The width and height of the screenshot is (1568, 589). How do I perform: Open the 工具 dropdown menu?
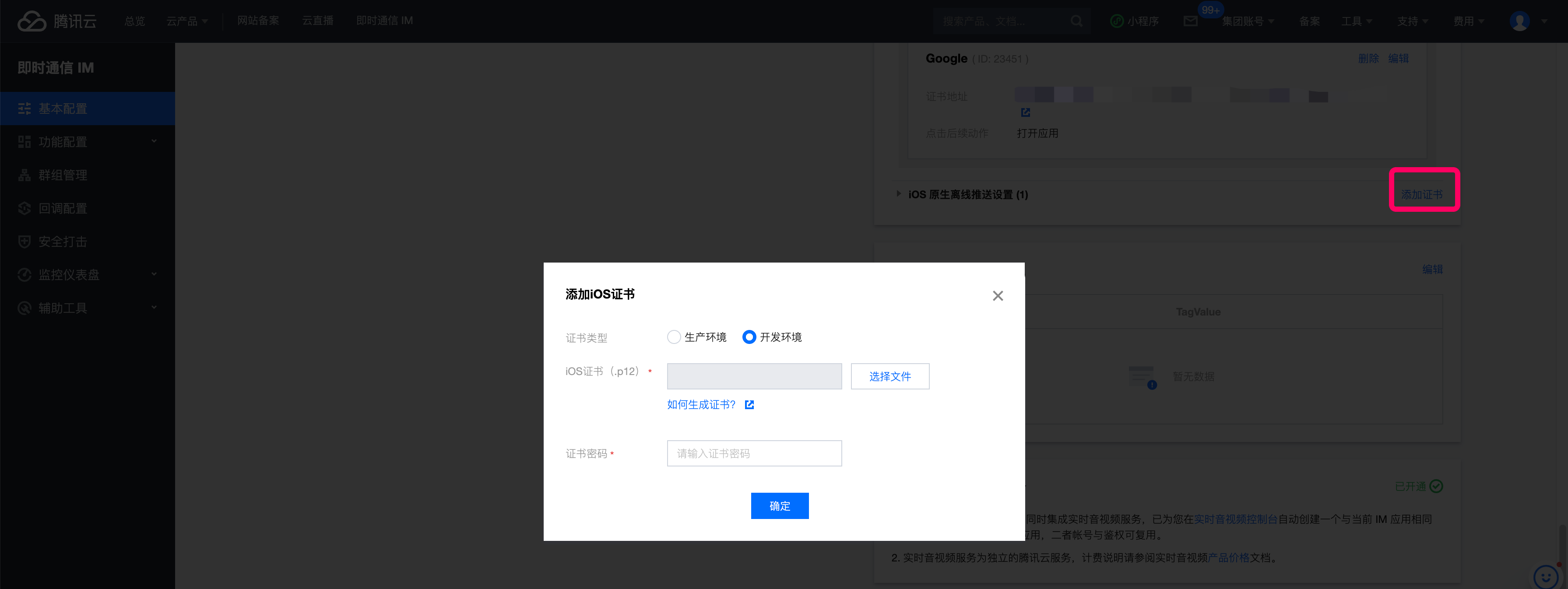[1357, 21]
